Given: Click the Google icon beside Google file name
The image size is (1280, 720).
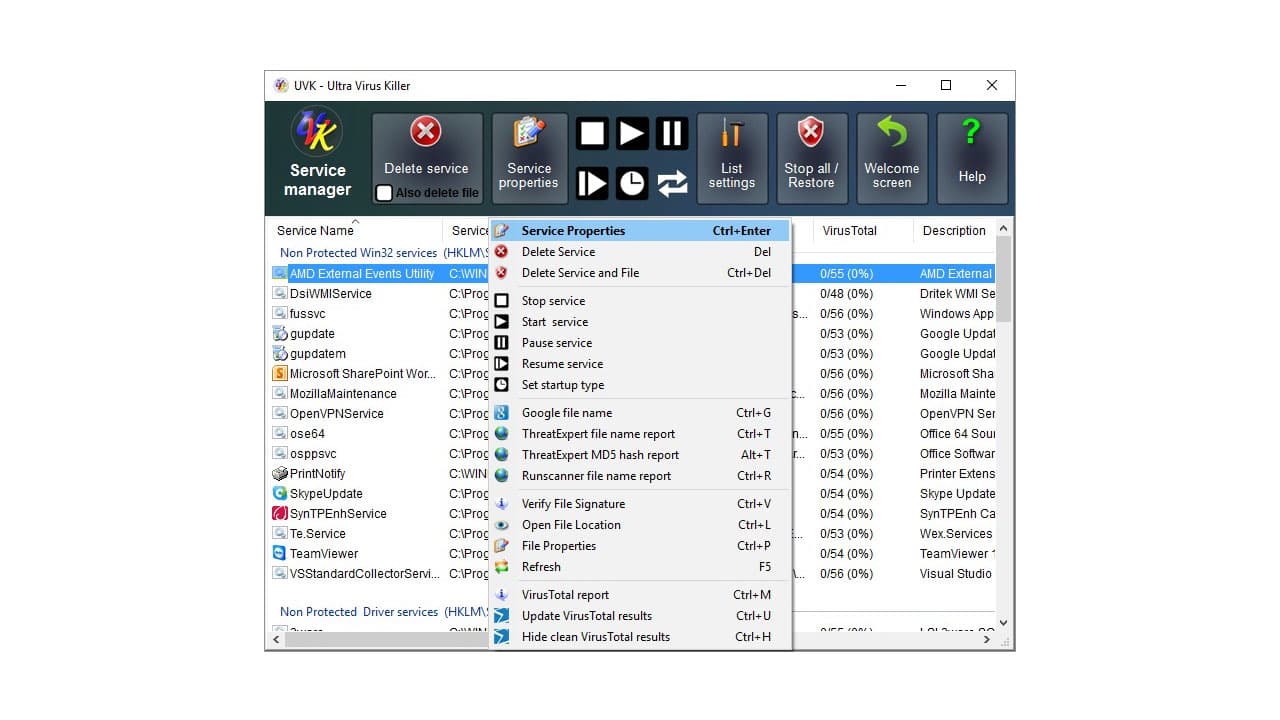Looking at the screenshot, I should tap(503, 412).
